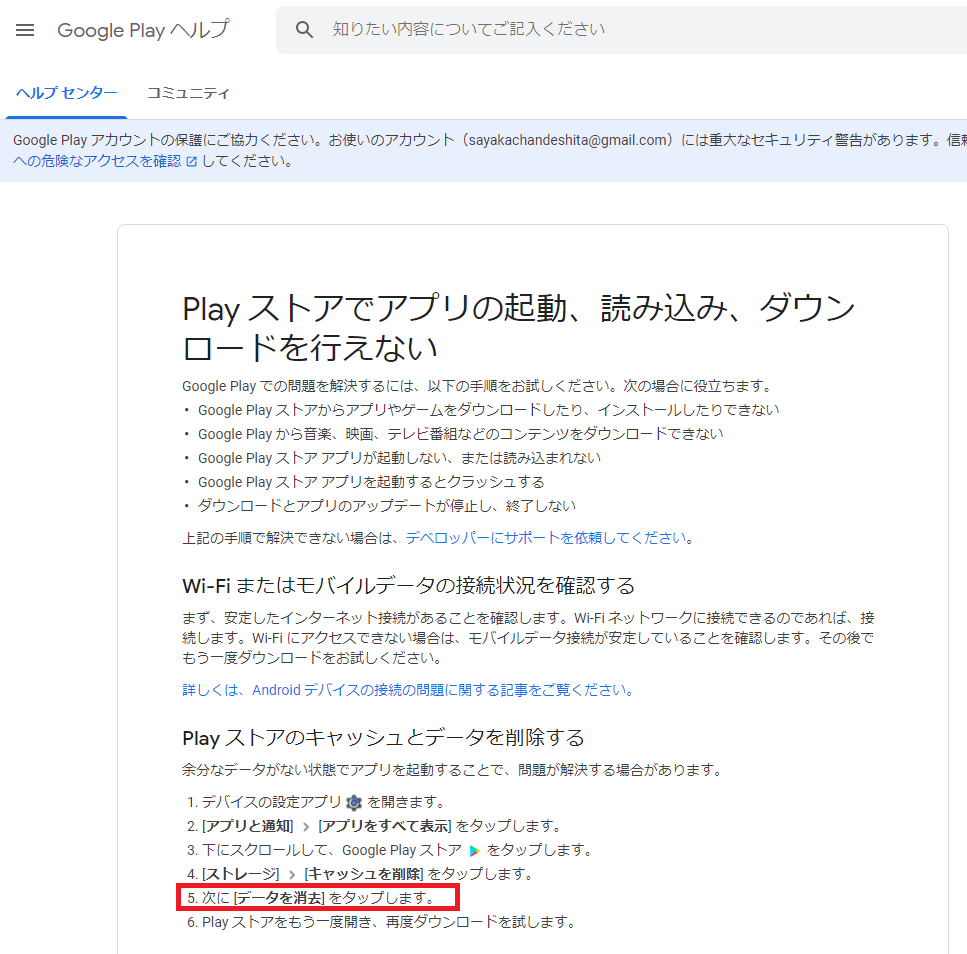
Task: Click sentence 余分なデータがない状態でアプリを起動
Action: (451, 770)
